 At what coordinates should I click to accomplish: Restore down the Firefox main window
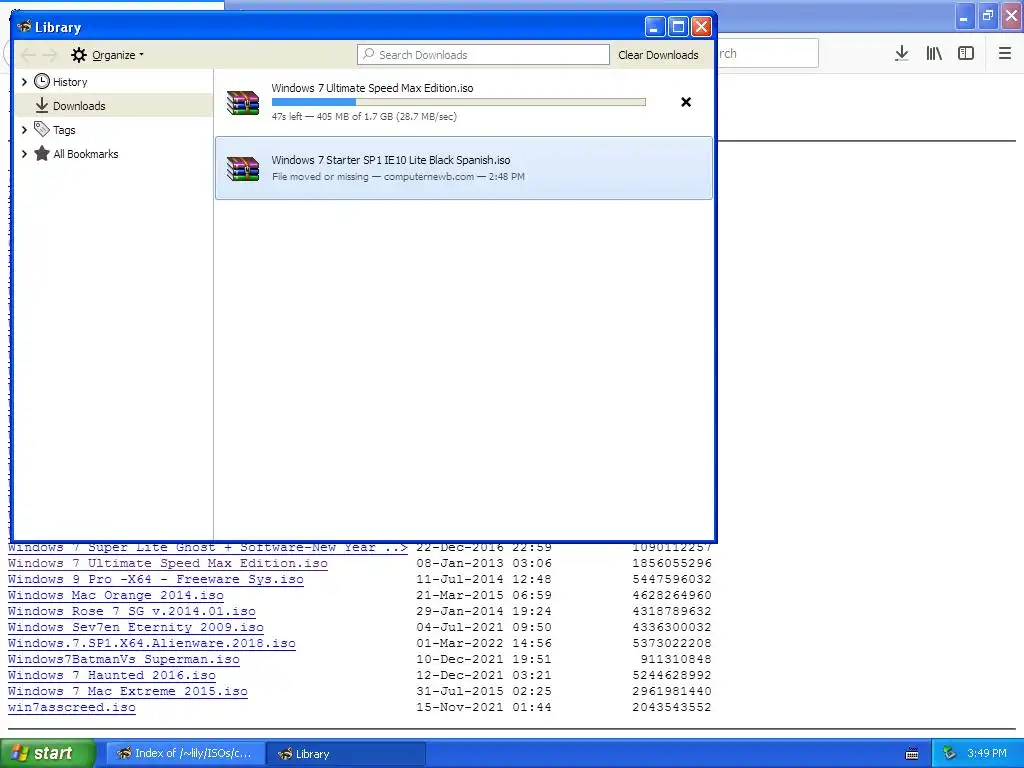(988, 16)
